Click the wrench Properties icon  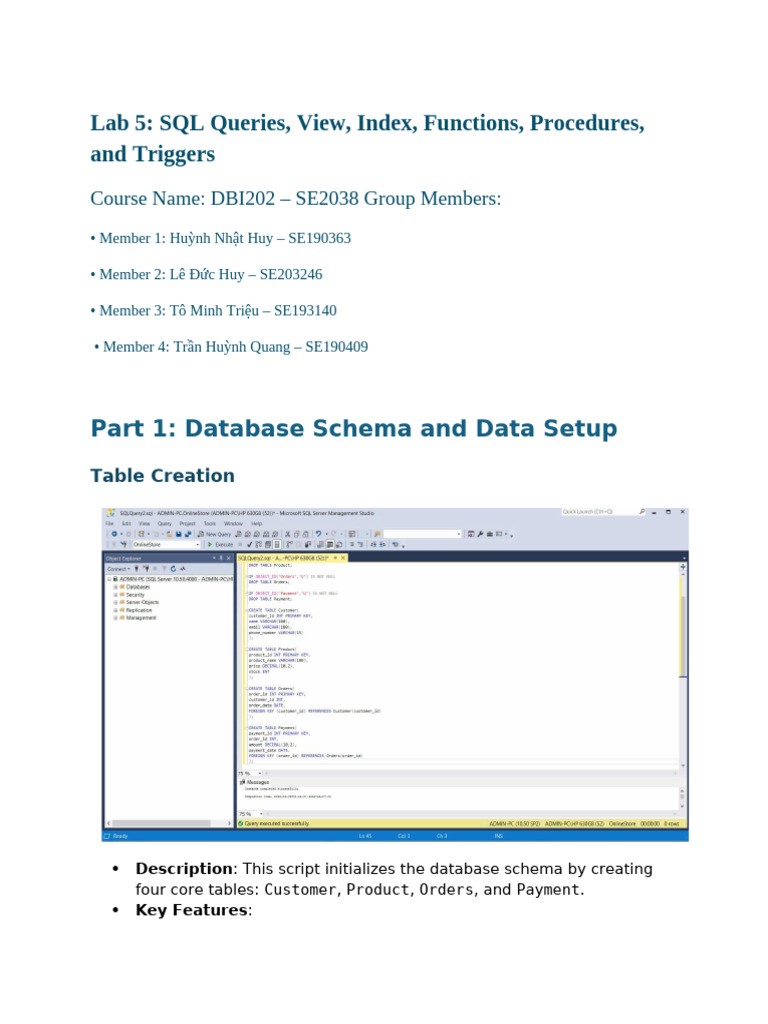point(480,534)
